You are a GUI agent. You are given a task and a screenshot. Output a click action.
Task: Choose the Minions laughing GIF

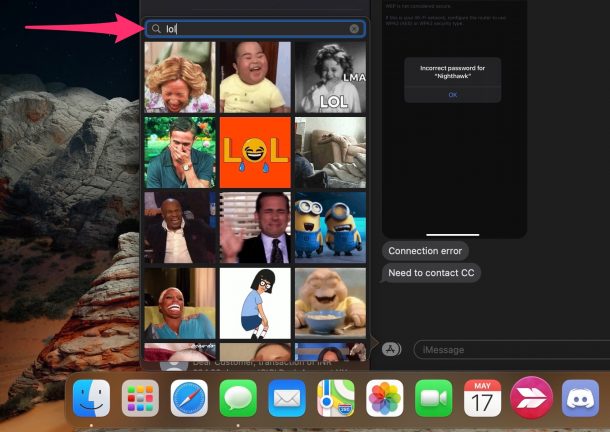pyautogui.click(x=330, y=227)
